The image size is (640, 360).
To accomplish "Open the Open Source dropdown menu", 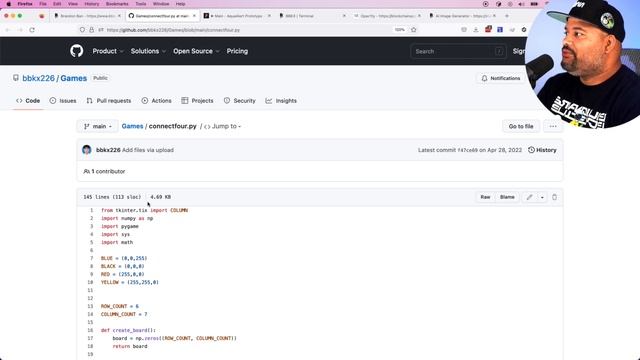I will 196,51.
